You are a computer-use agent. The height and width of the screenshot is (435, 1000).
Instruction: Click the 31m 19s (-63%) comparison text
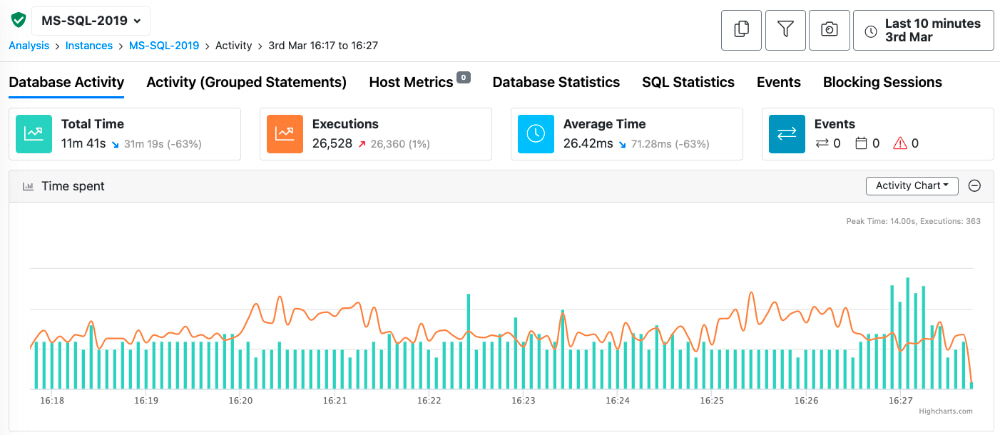pyautogui.click(x=163, y=144)
